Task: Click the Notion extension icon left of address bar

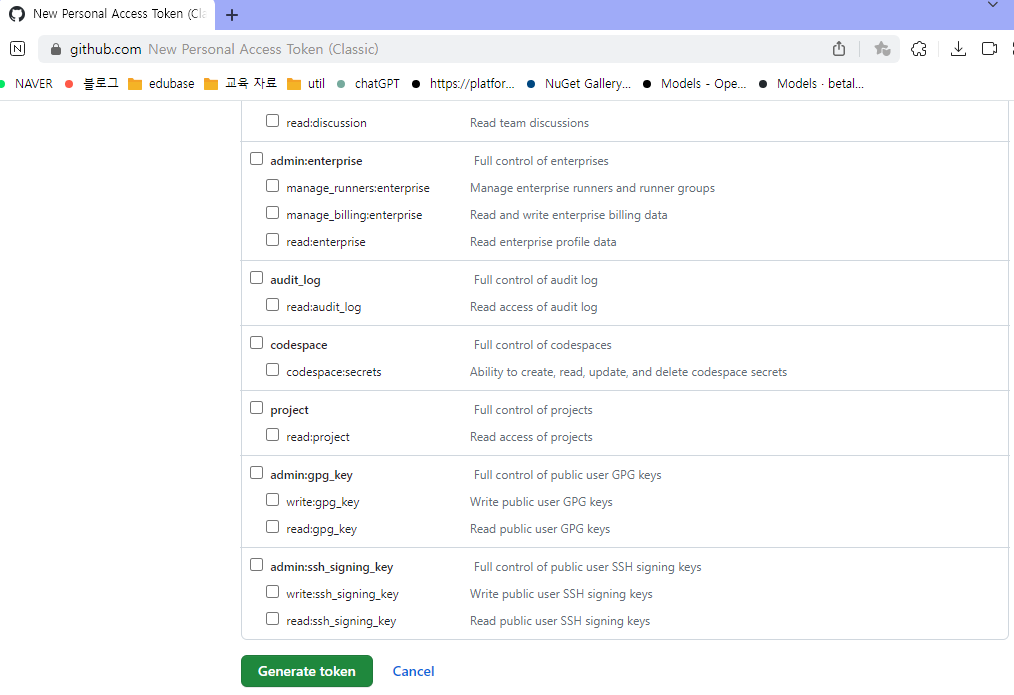Action: 17,48
